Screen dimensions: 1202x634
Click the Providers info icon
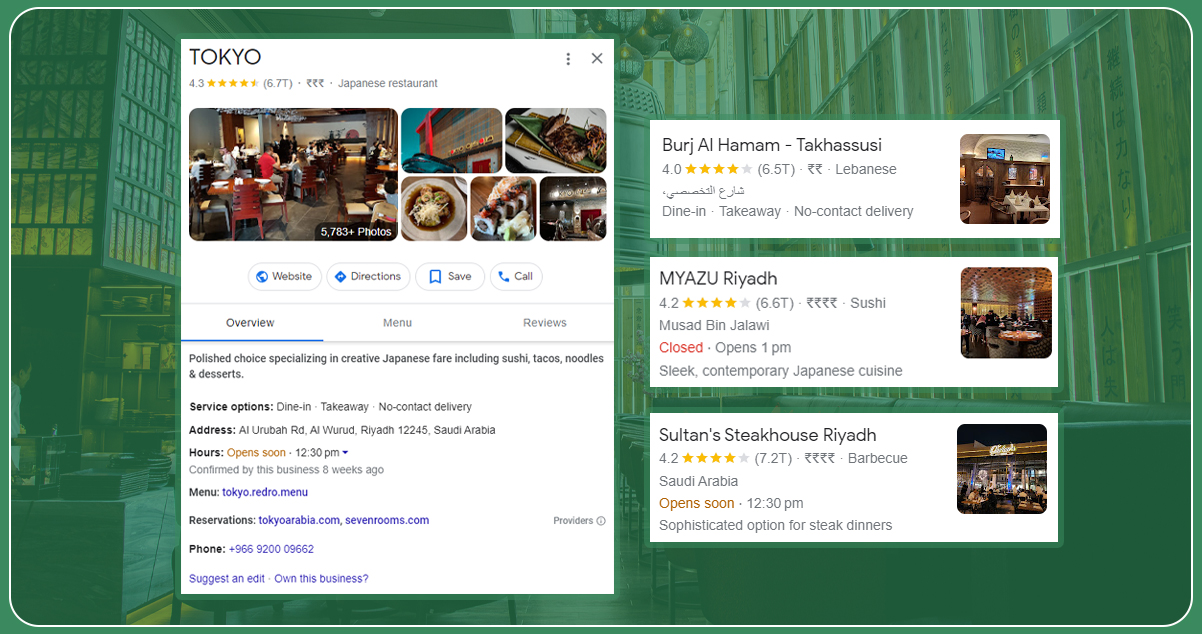tap(601, 521)
